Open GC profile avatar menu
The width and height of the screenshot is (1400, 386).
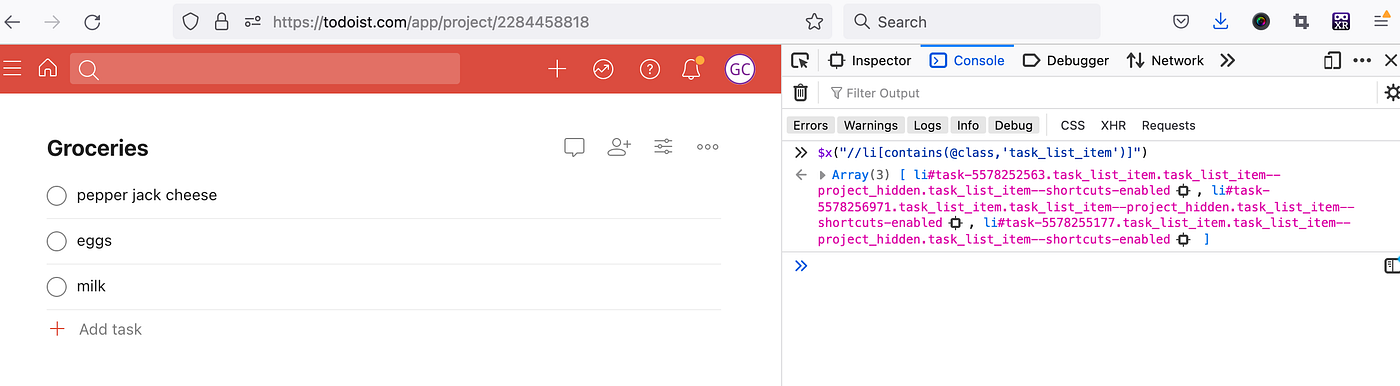[740, 68]
